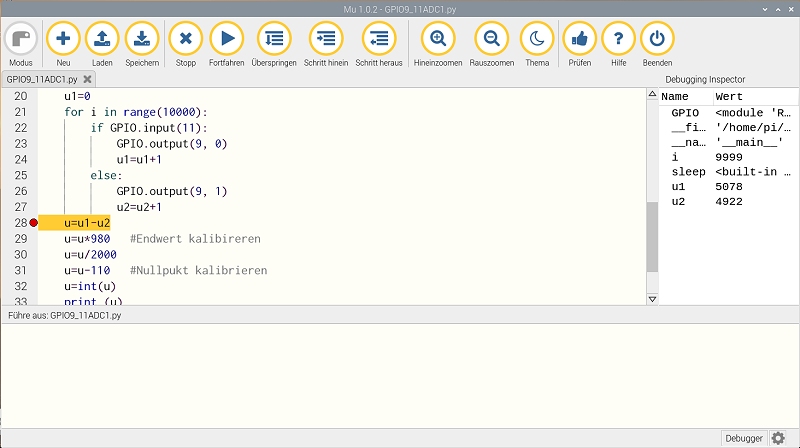Check code with Prüfen button
Image resolution: width=800 pixels, height=448 pixels.
pos(579,40)
